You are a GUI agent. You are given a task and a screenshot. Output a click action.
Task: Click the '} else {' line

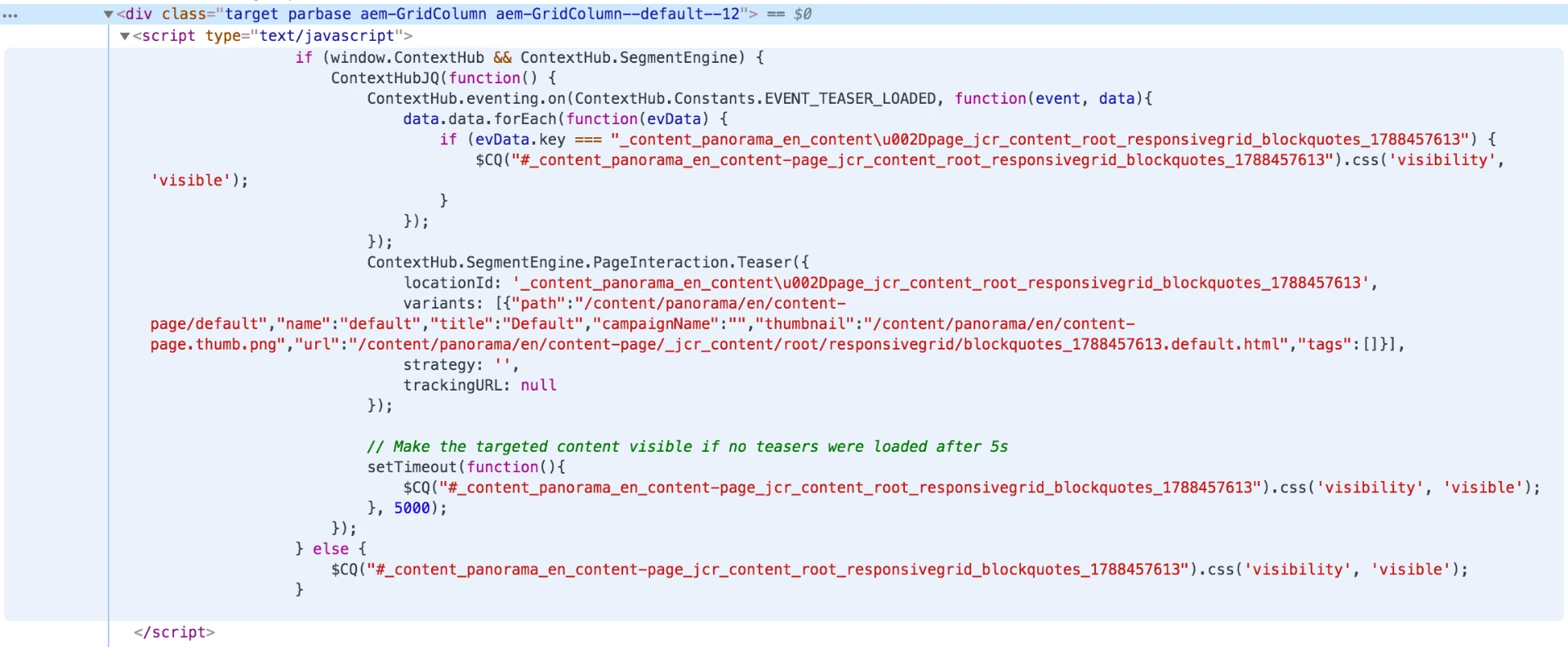[x=331, y=548]
